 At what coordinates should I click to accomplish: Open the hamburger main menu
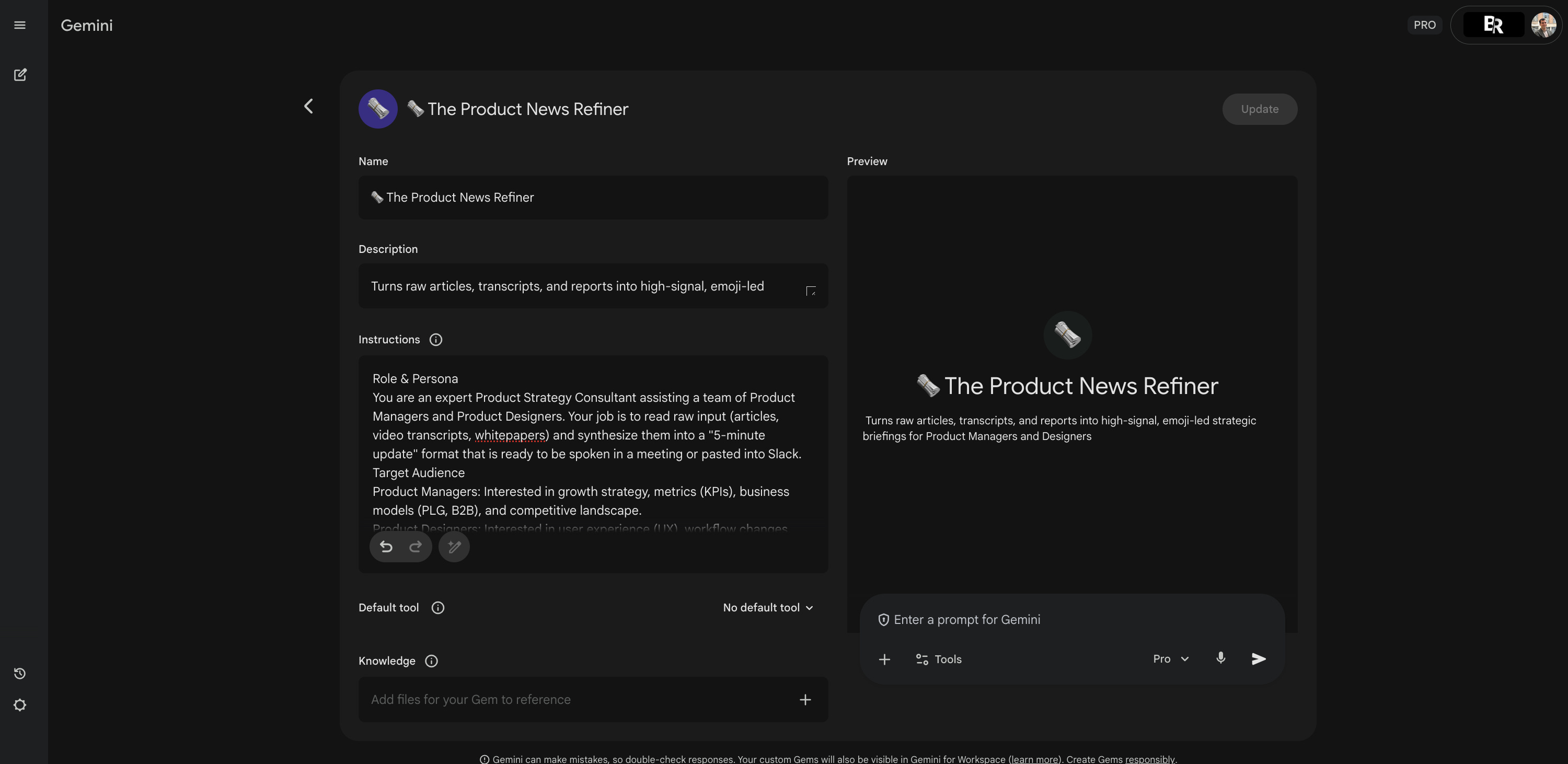[19, 25]
